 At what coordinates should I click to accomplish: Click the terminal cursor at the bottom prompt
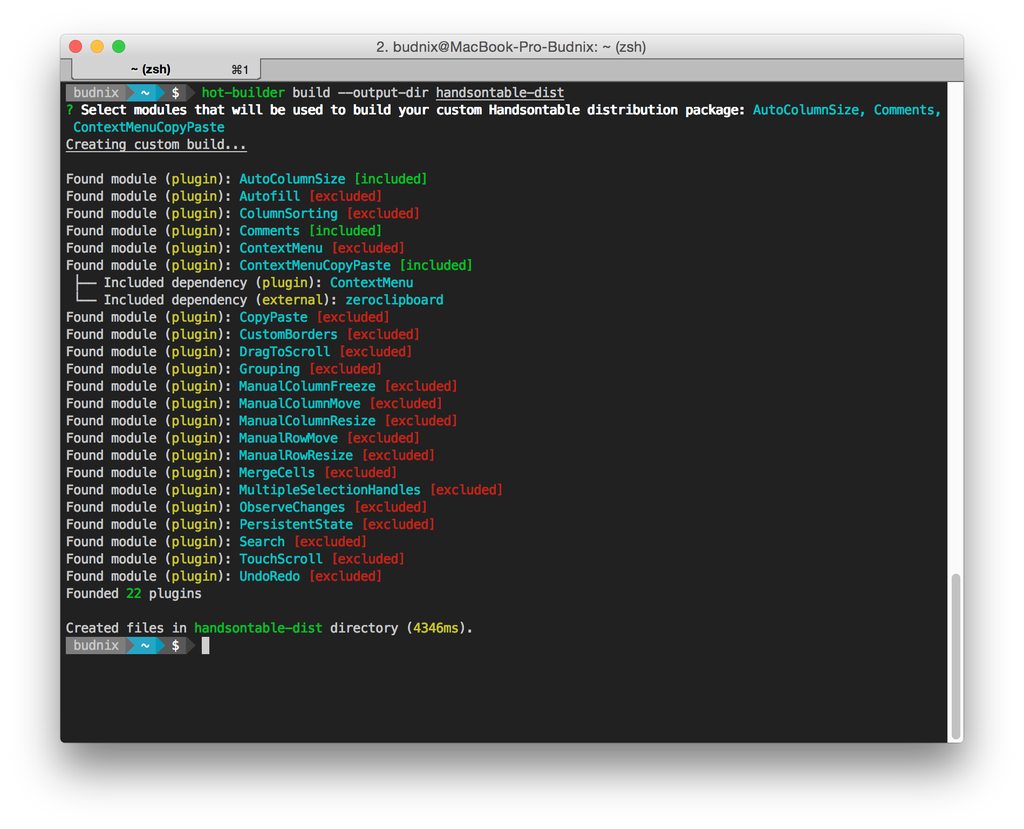click(x=206, y=645)
